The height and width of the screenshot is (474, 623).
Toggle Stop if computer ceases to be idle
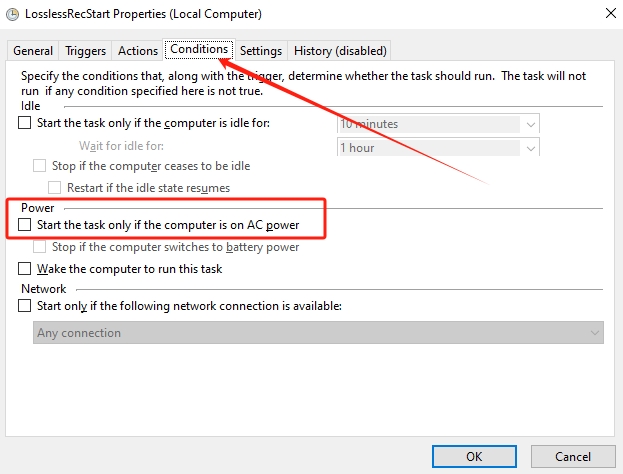pyautogui.click(x=39, y=166)
